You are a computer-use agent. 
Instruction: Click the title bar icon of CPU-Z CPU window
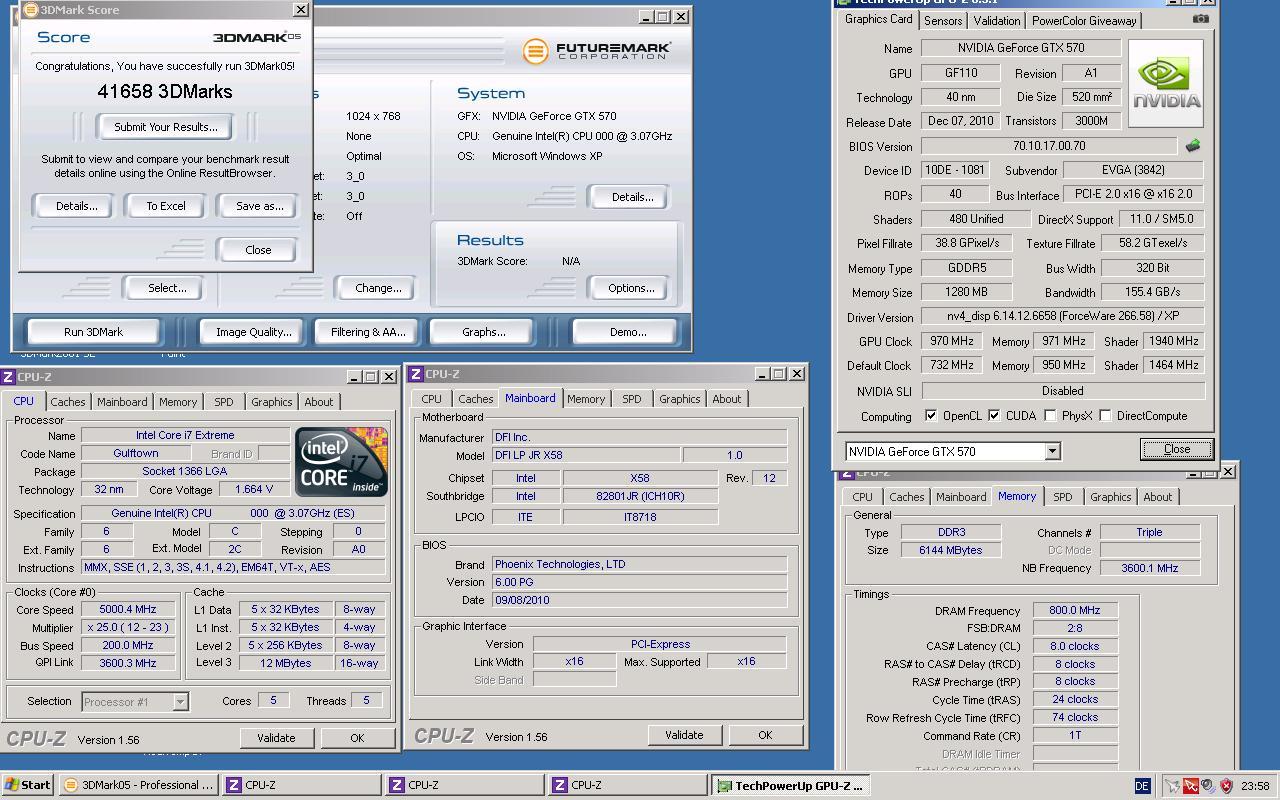point(8,377)
